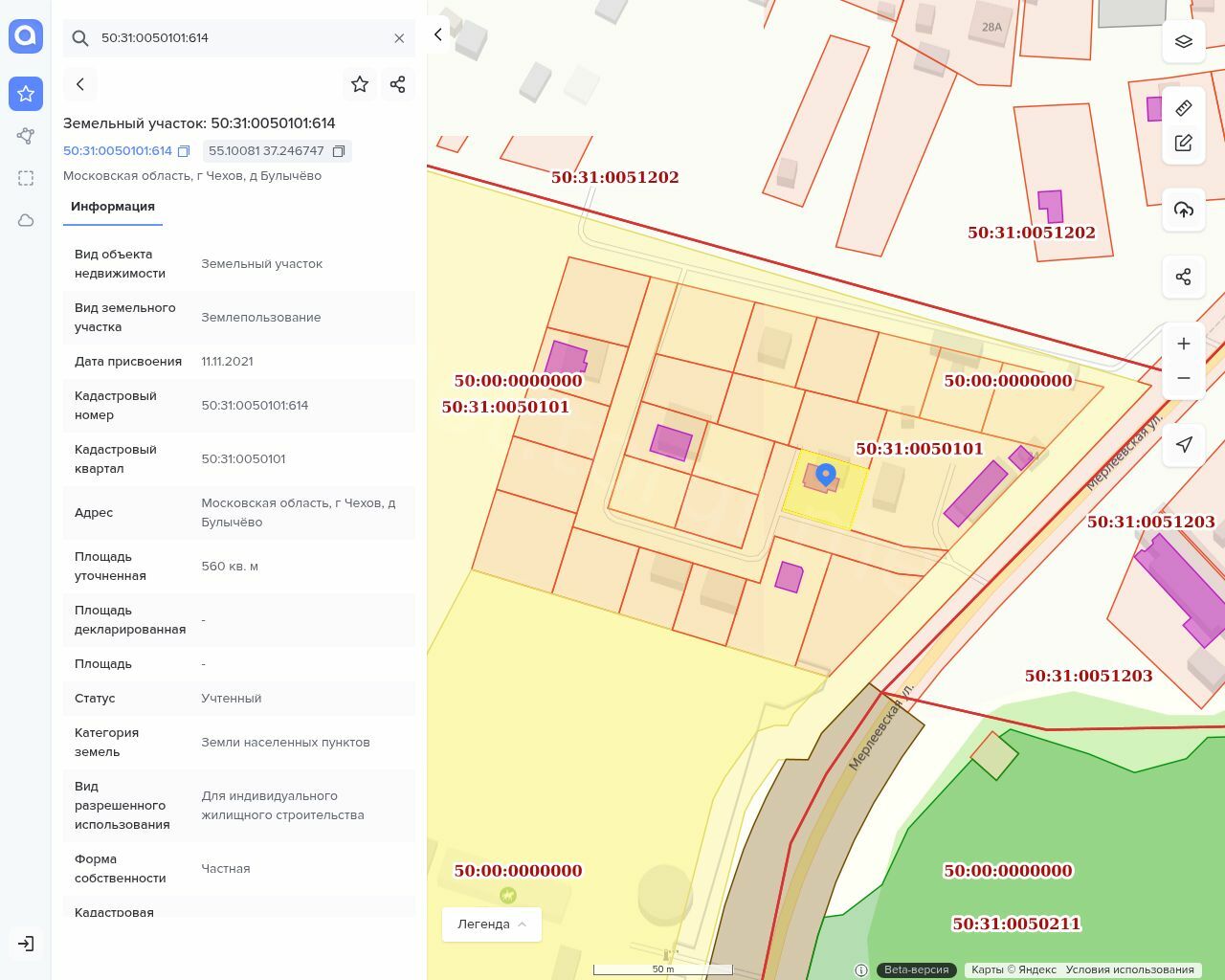Image resolution: width=1225 pixels, height=980 pixels.
Task: Activate area selection tool in sidebar
Action: (x=26, y=178)
